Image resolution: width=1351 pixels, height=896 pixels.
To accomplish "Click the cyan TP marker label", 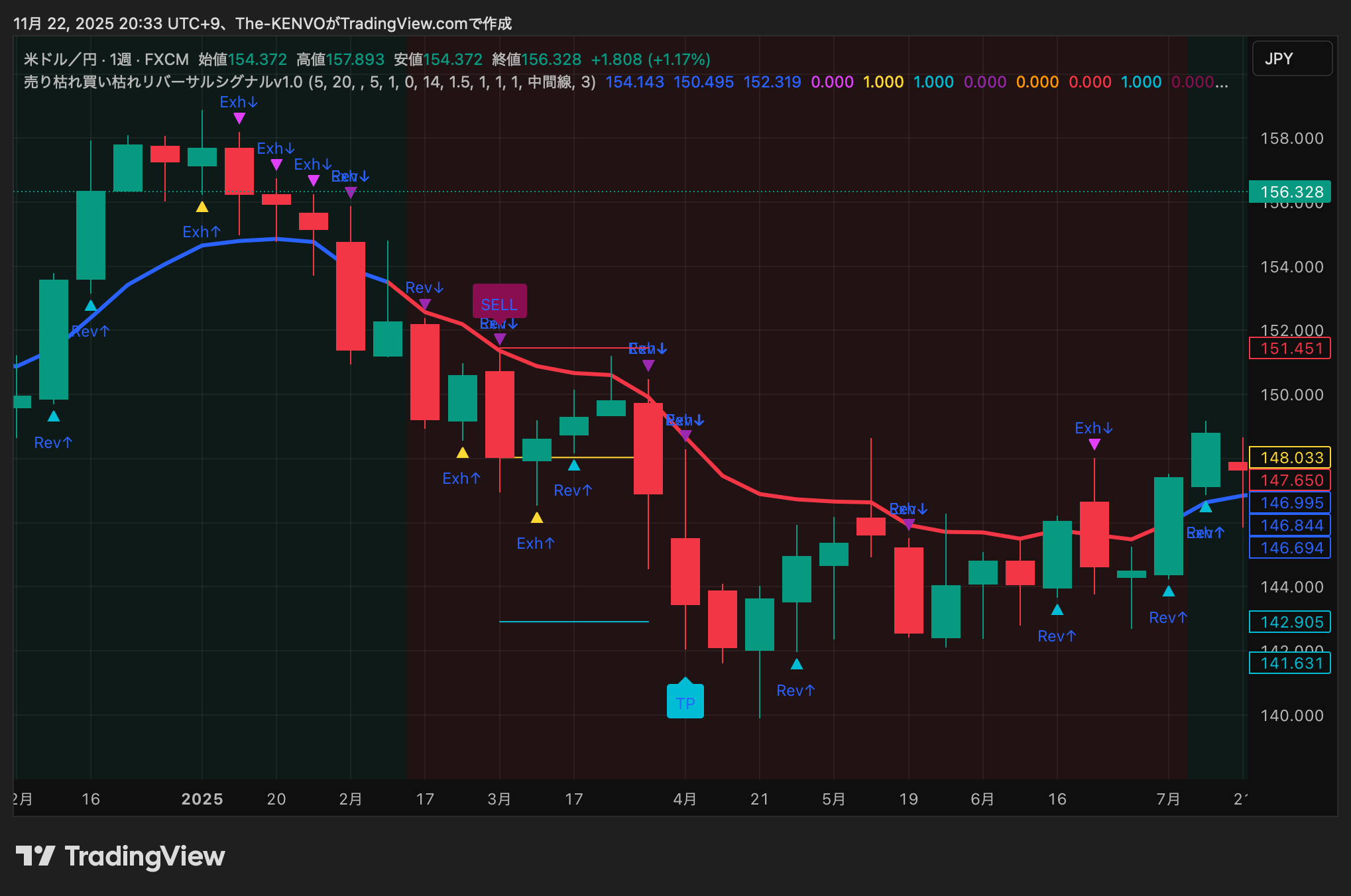I will (685, 702).
